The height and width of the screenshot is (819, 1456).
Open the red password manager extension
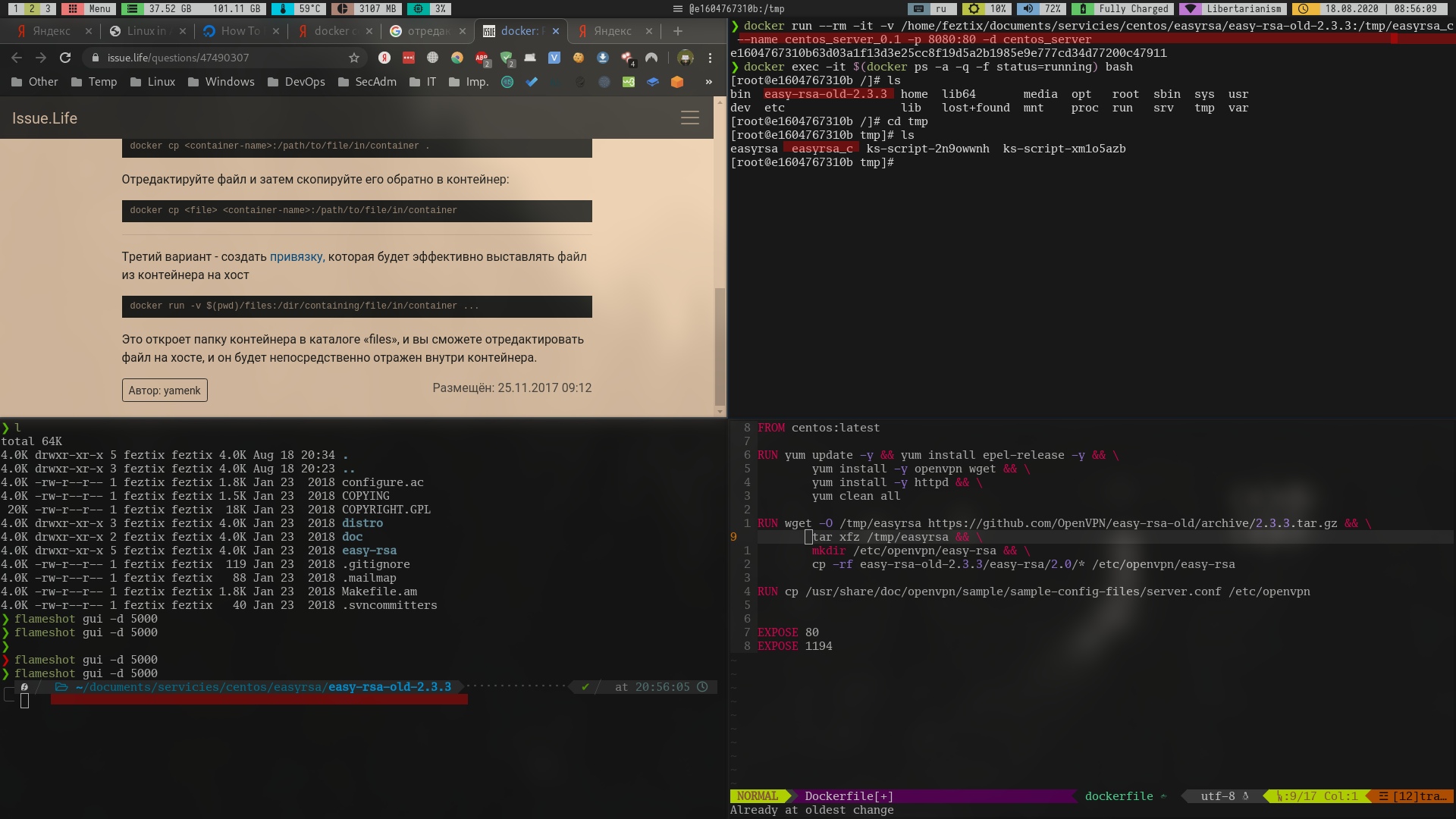pos(409,58)
